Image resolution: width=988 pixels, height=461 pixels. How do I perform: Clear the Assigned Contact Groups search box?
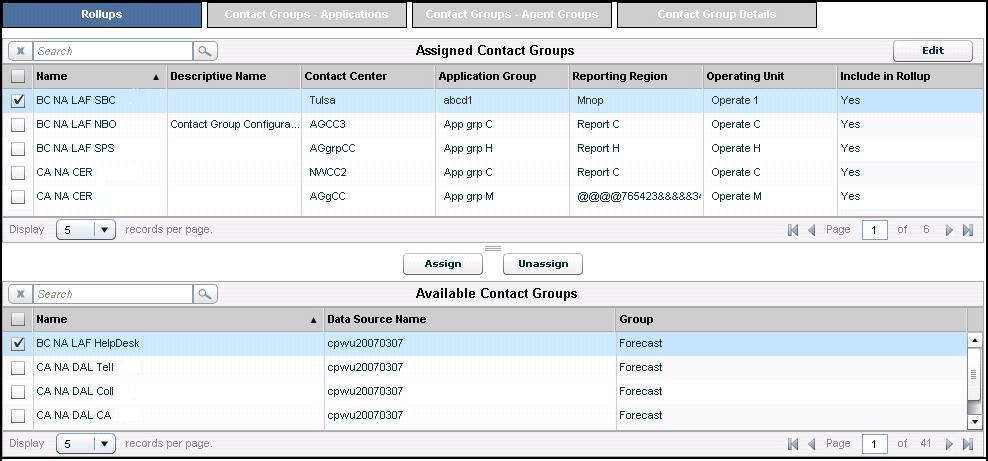[x=21, y=51]
